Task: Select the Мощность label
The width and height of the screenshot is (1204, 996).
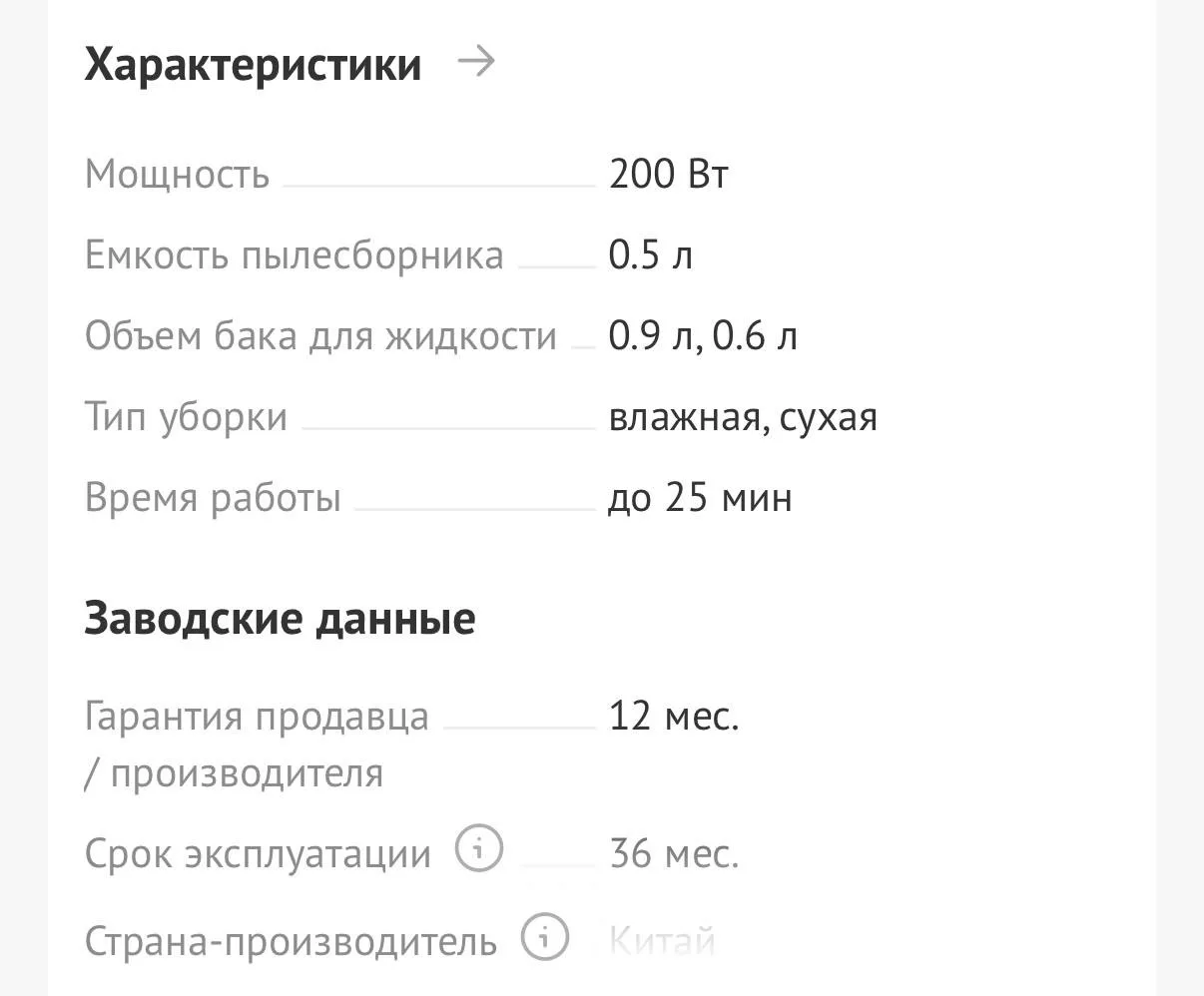Action: pos(177,174)
